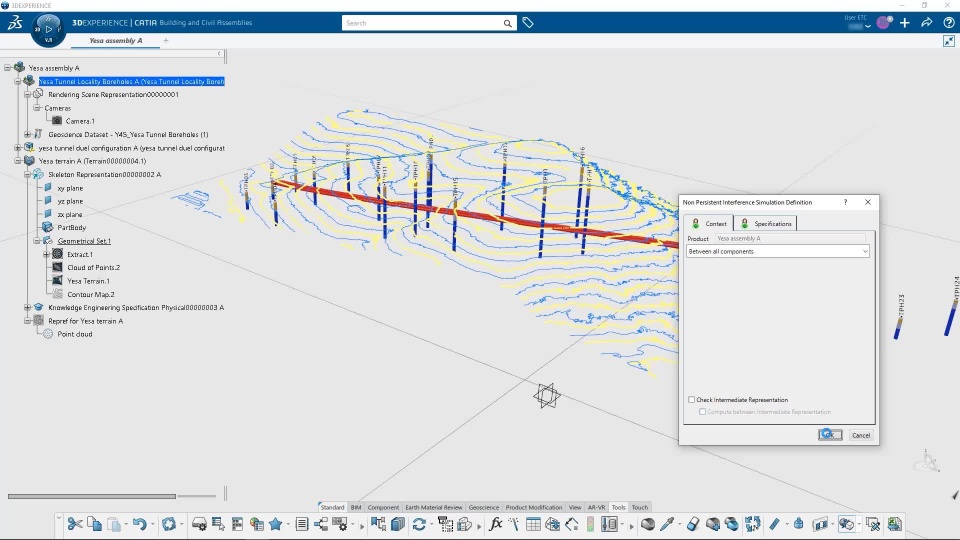Click the hard drive settings icon
960x540 pixels.
tap(199, 524)
